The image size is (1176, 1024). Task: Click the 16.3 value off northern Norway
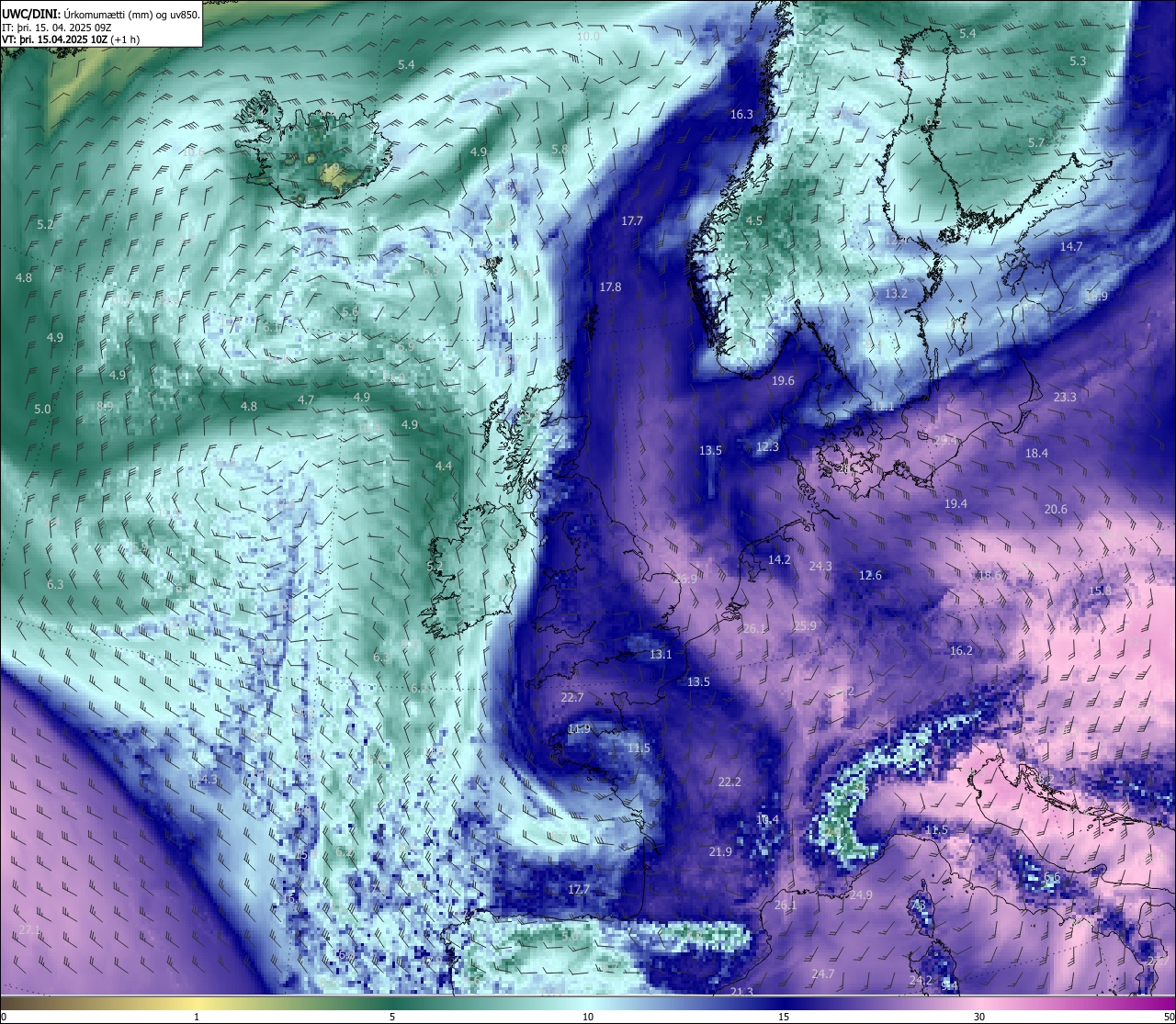coord(741,115)
